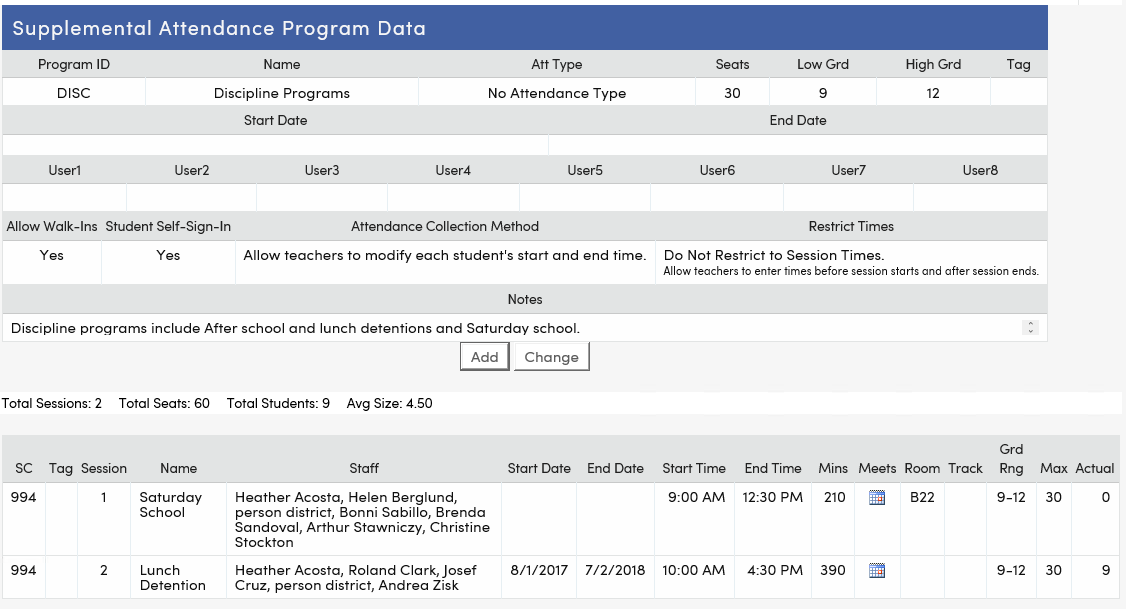Select the High Grd value 12
This screenshot has width=1126, height=609.
(x=933, y=93)
